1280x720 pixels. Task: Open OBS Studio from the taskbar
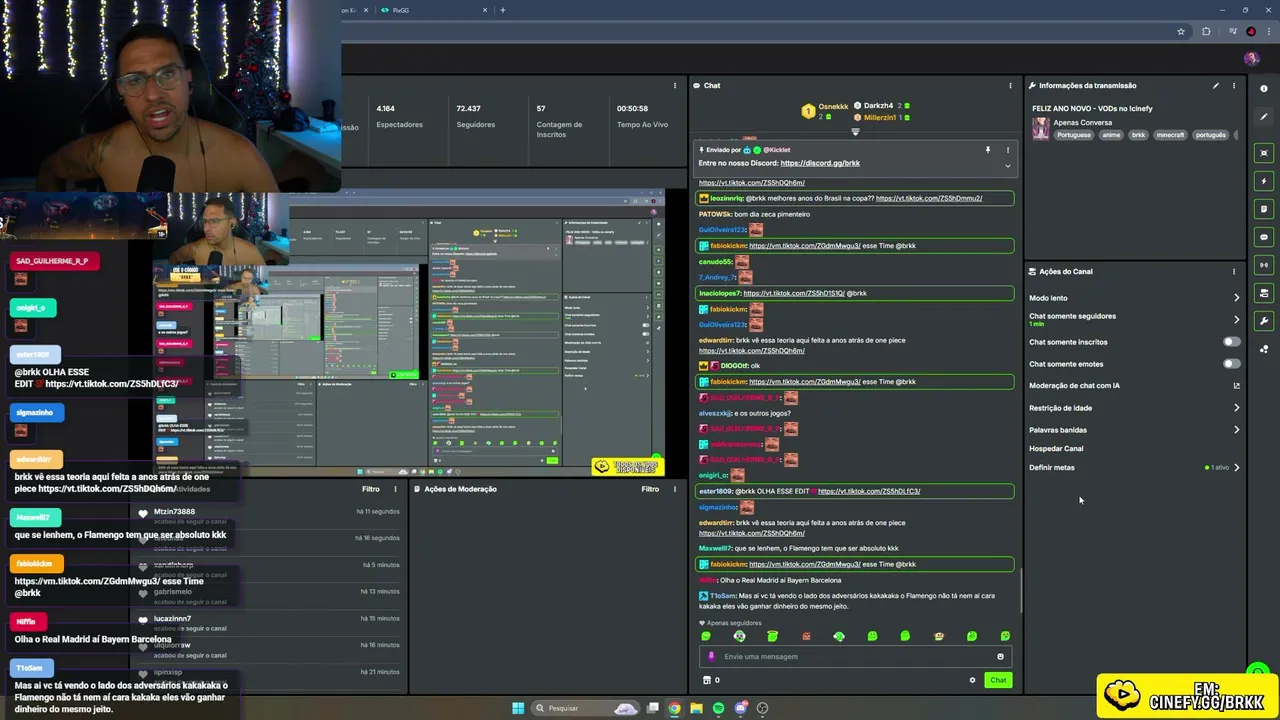coord(762,708)
